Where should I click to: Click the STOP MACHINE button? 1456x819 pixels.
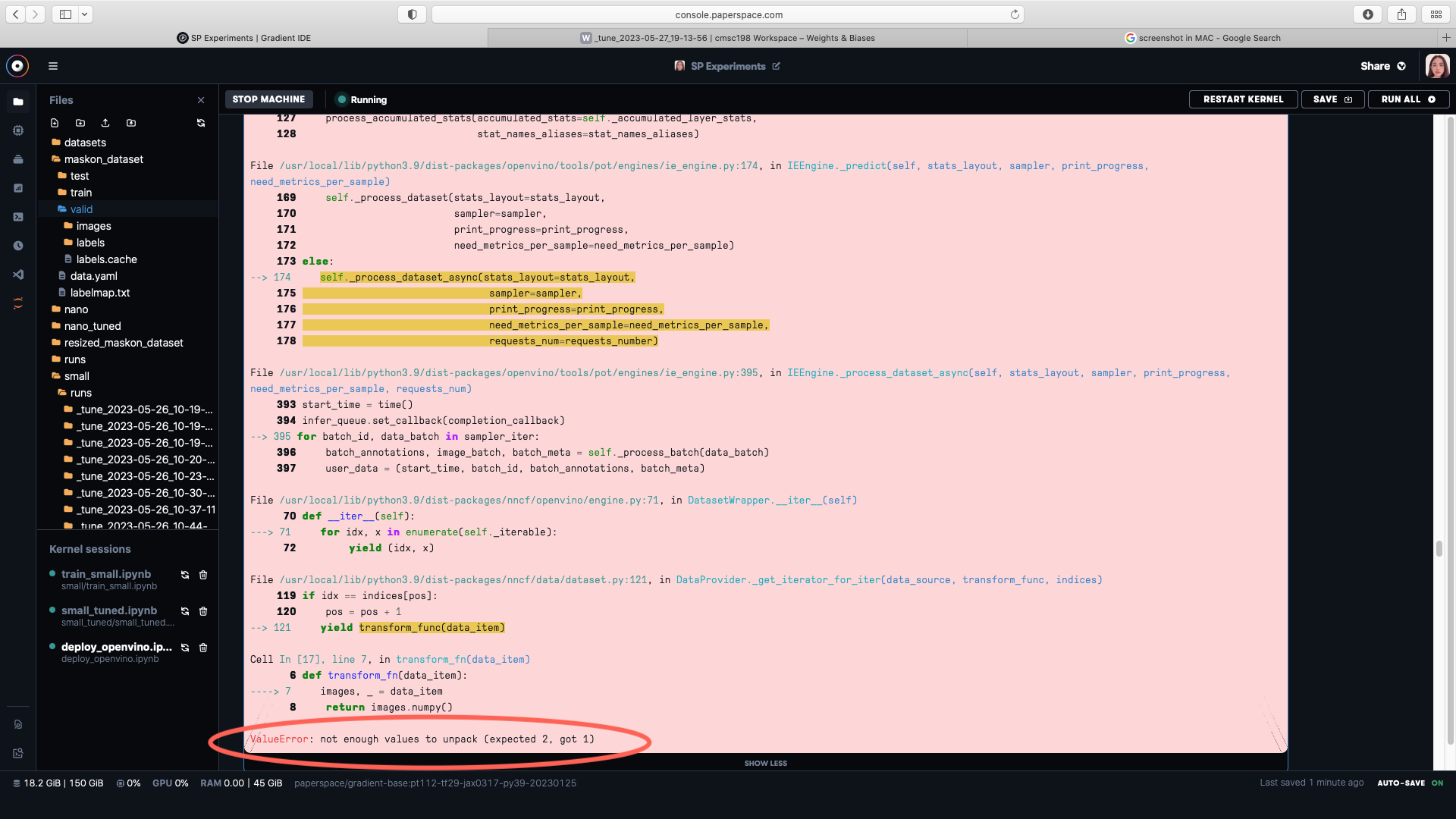pyautogui.click(x=268, y=99)
